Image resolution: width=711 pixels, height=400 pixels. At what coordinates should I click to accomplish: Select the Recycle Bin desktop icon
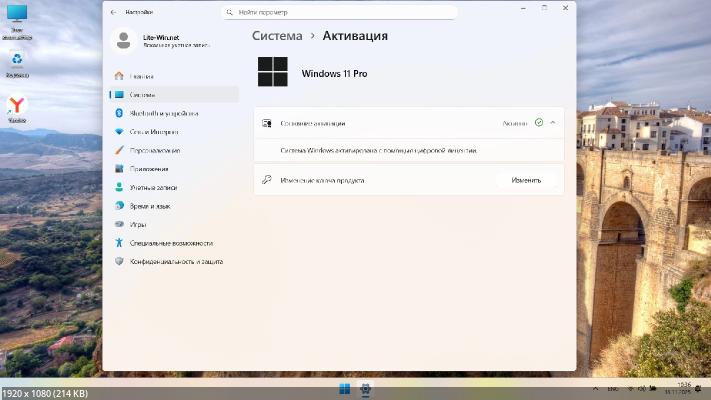pos(17,60)
